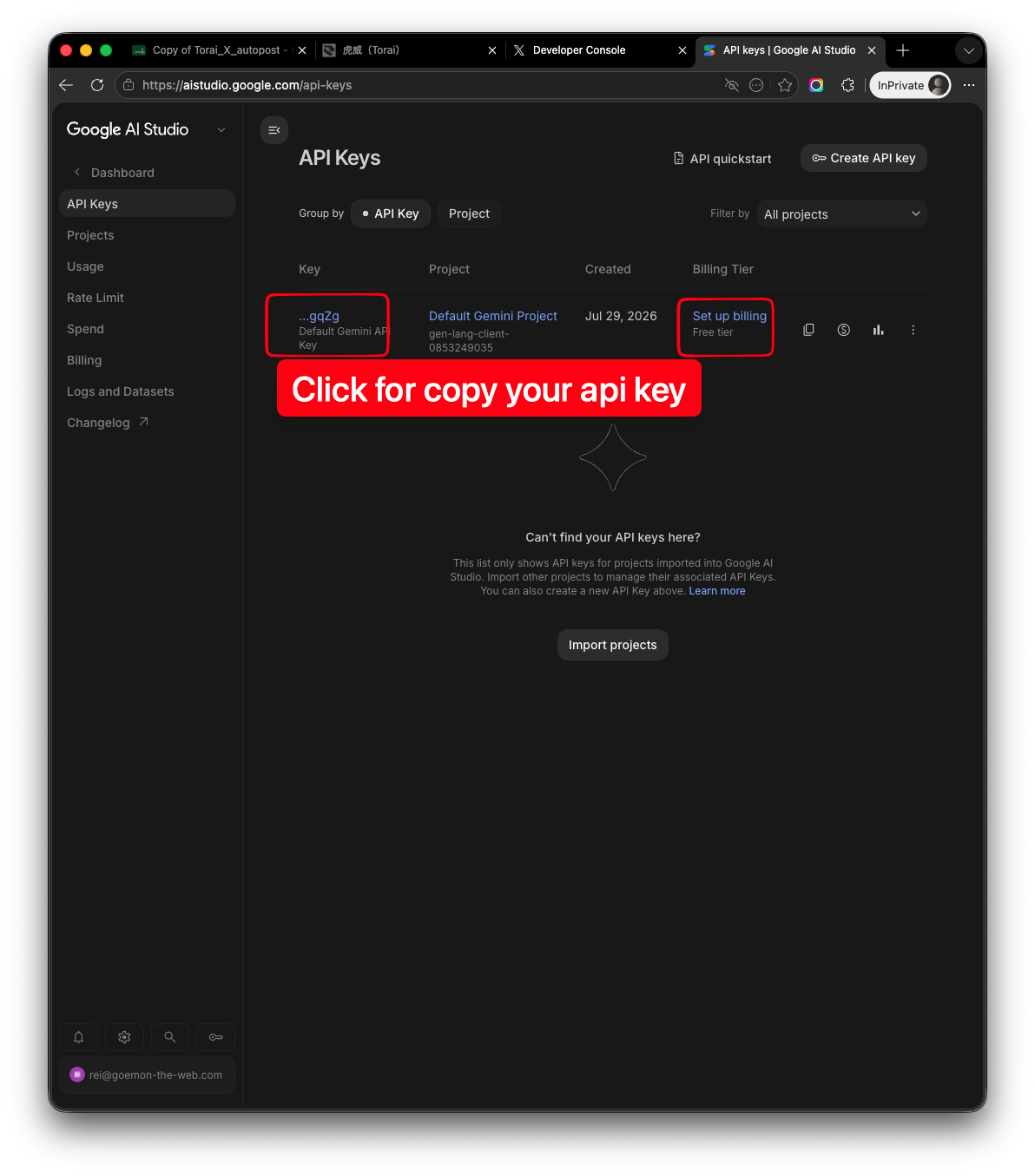Click the Billing Tier column header
This screenshot has height=1176, width=1035.
pyautogui.click(x=723, y=269)
